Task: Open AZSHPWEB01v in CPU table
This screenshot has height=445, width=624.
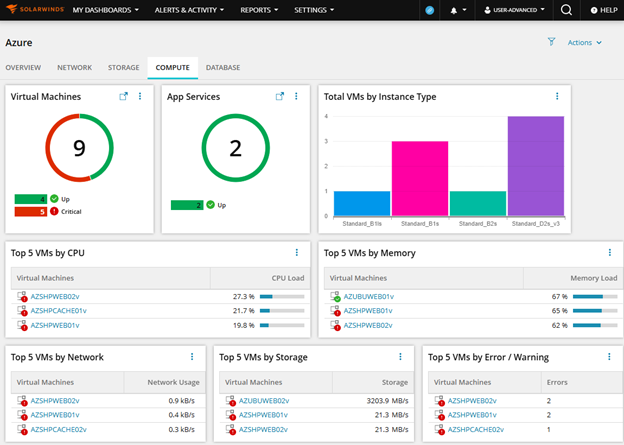Action: pyautogui.click(x=55, y=326)
